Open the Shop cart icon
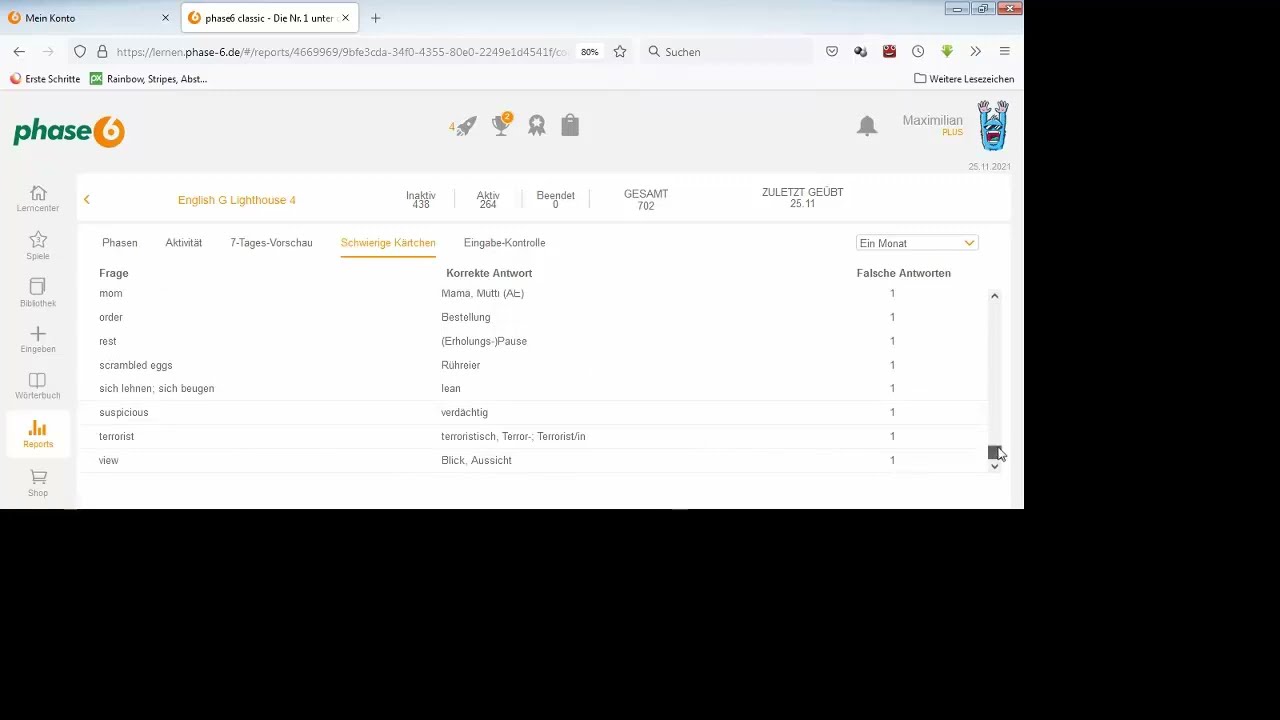The width and height of the screenshot is (1280, 720). [38, 477]
